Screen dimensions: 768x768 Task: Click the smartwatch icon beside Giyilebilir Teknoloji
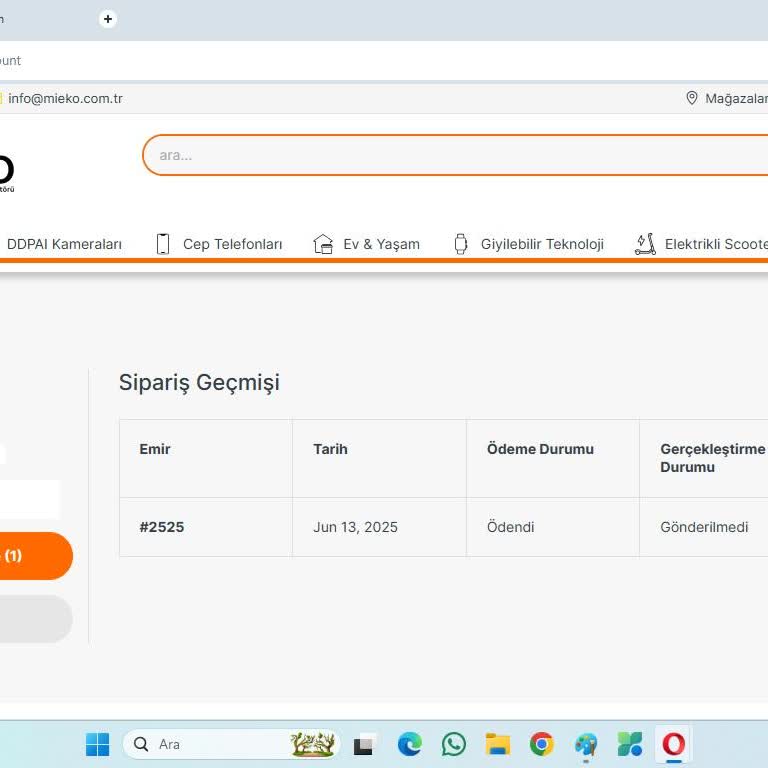point(460,244)
